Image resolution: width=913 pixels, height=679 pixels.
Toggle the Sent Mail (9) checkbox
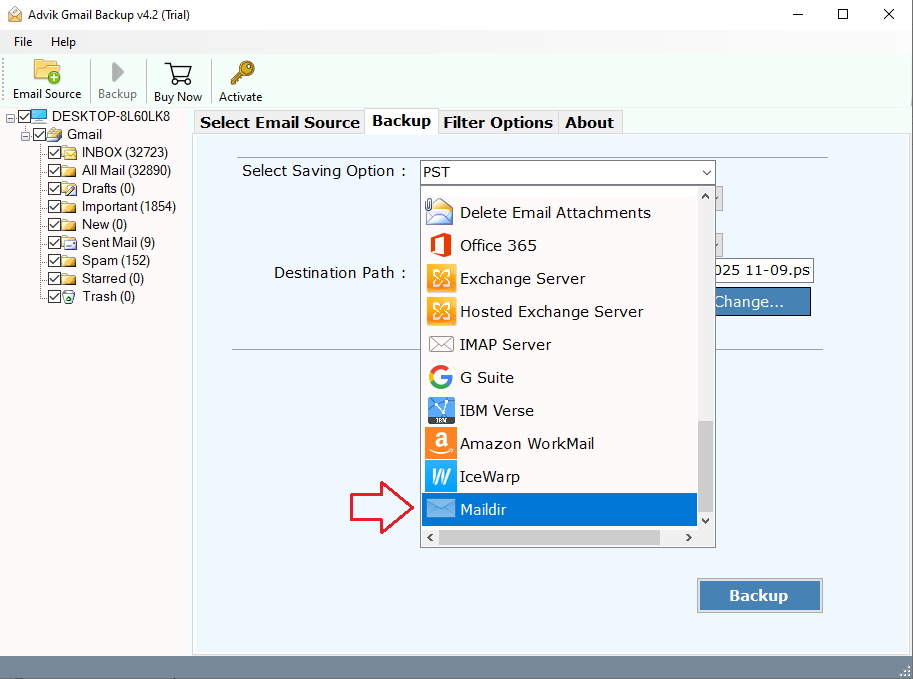click(x=55, y=243)
